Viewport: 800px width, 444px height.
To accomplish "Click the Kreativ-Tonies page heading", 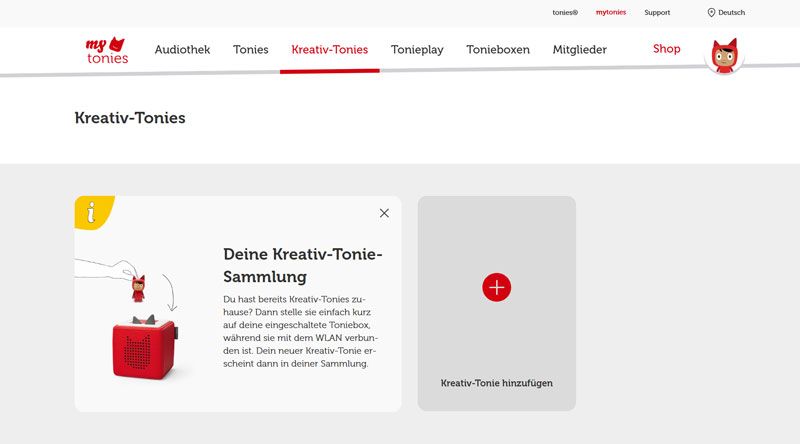I will (x=130, y=118).
